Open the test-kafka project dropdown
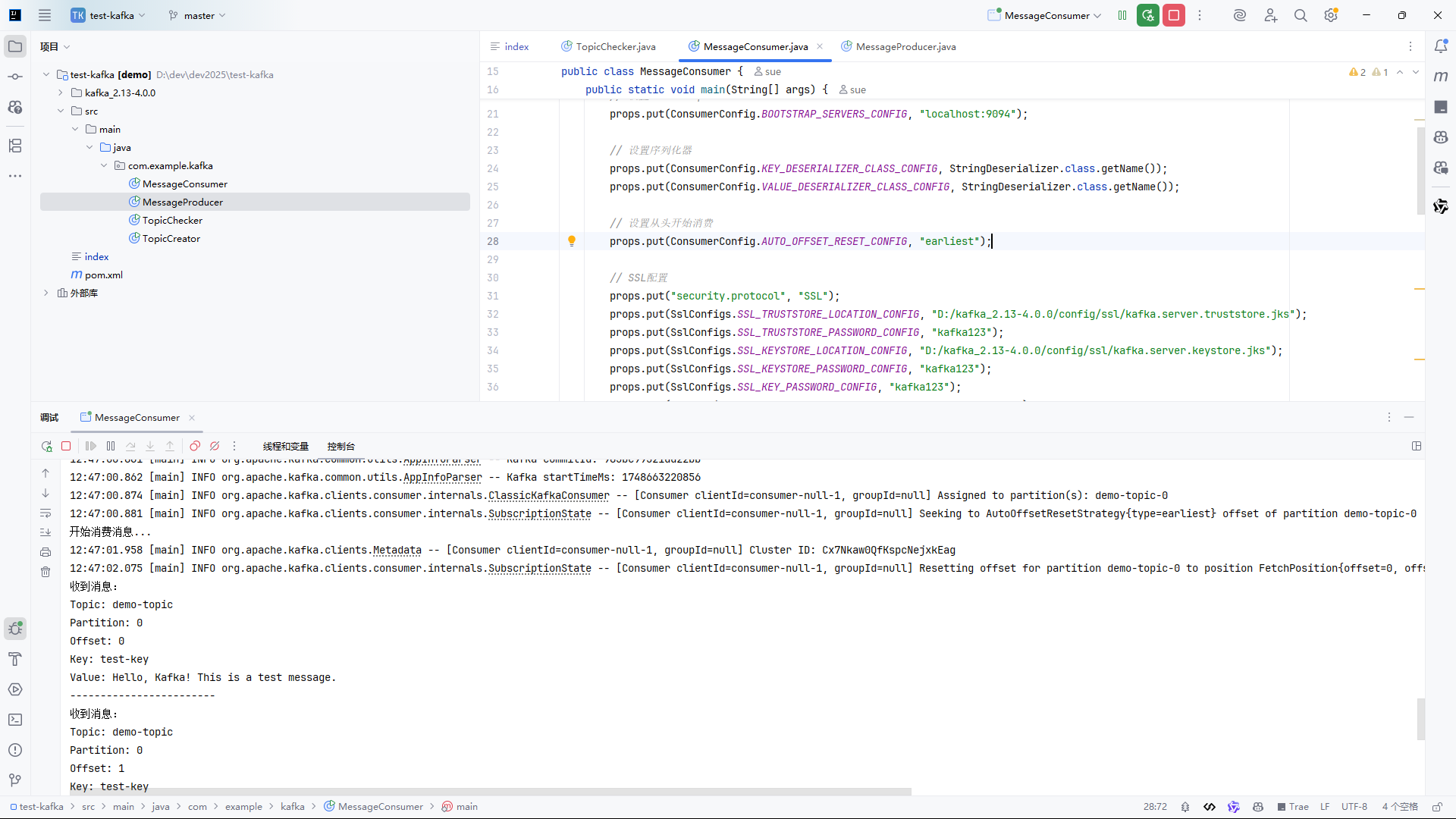The height and width of the screenshot is (819, 1456). click(x=108, y=15)
